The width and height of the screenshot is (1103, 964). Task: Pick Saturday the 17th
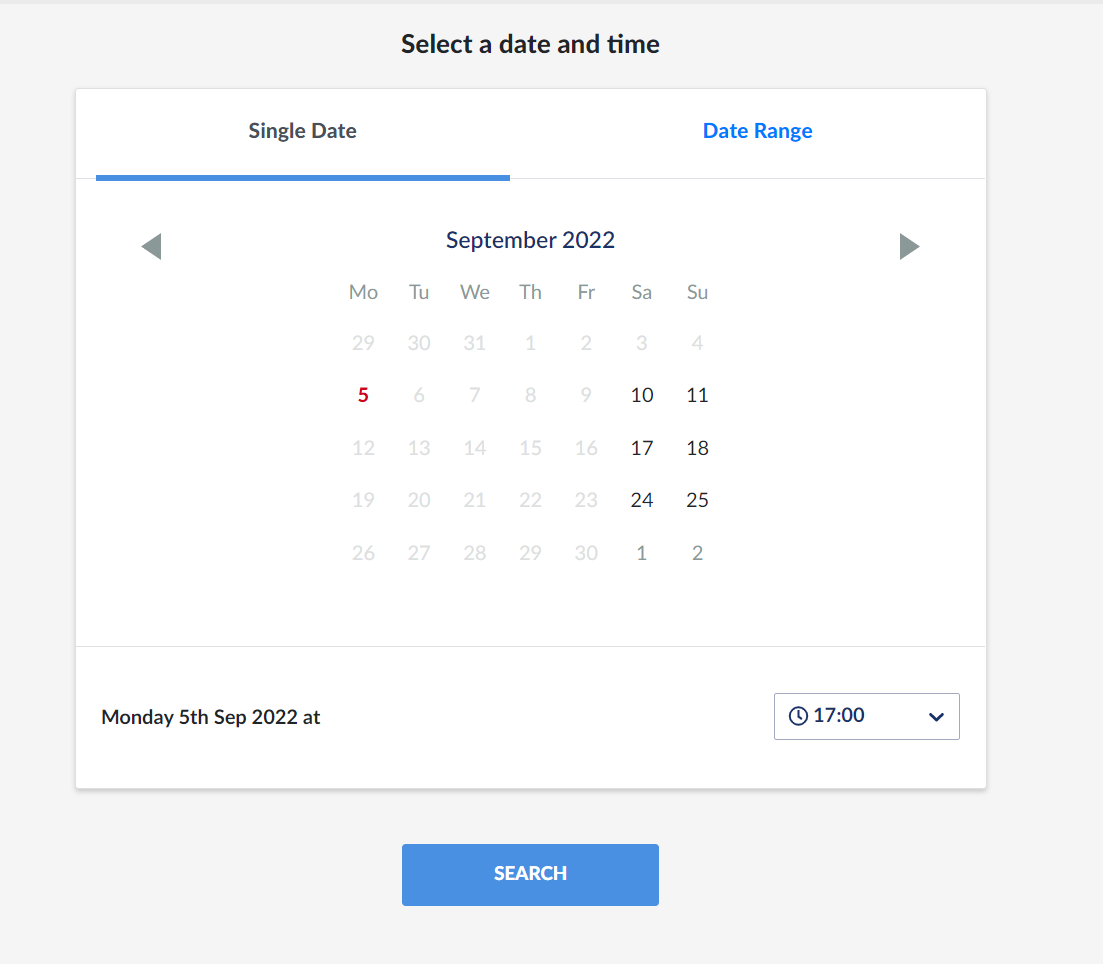tap(642, 448)
